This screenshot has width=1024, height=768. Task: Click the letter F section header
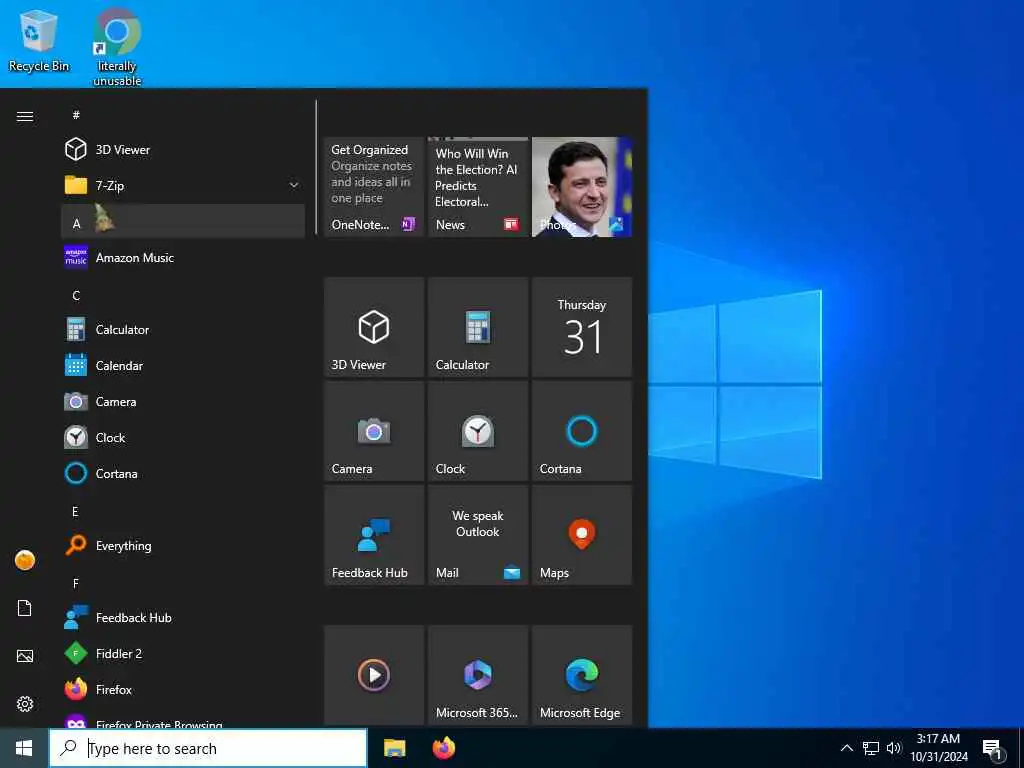tap(183, 583)
